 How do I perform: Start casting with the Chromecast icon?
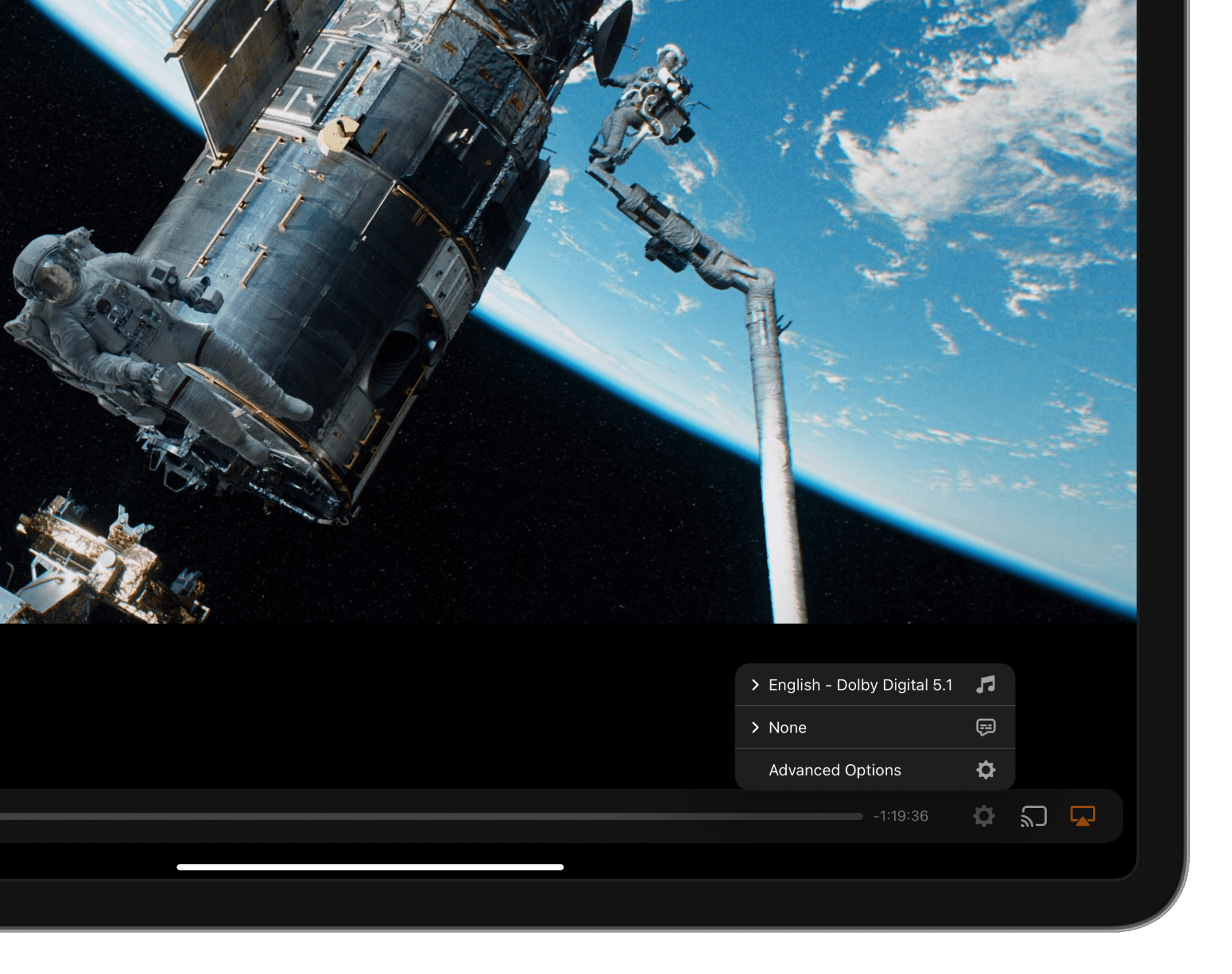tap(1033, 816)
